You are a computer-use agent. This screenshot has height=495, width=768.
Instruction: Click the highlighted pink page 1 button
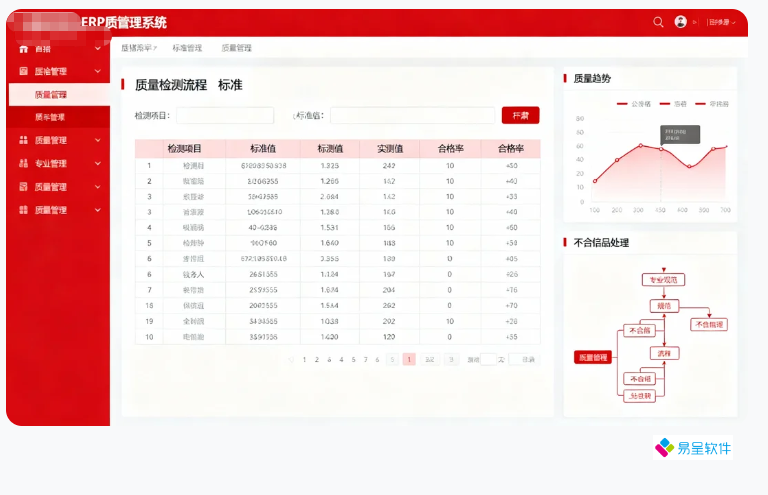pyautogui.click(x=409, y=359)
